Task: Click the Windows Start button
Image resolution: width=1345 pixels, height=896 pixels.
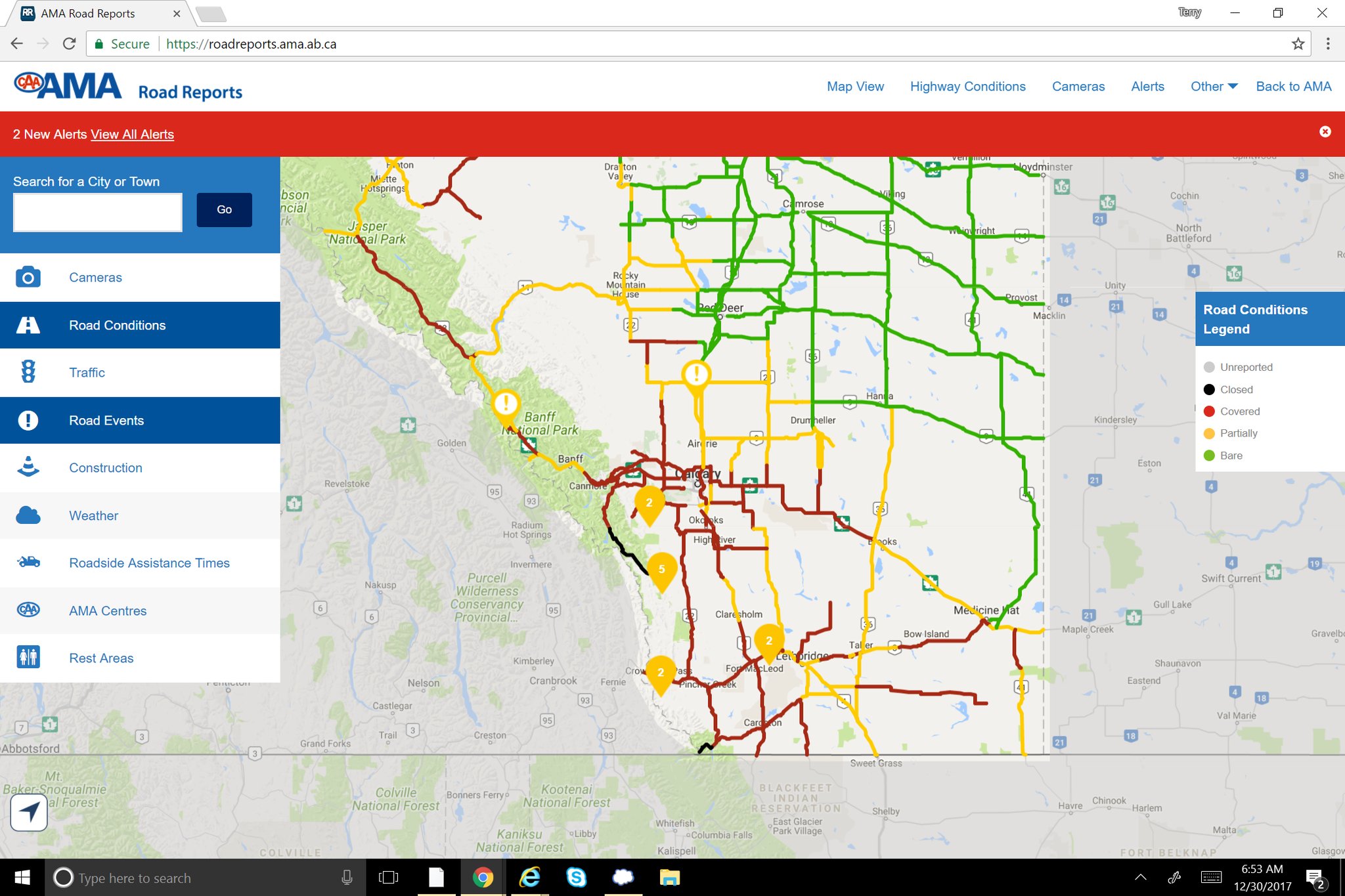Action: [x=22, y=878]
